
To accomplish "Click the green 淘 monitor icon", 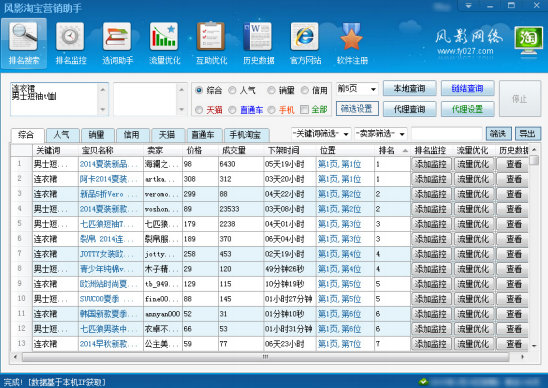I will tap(528, 42).
